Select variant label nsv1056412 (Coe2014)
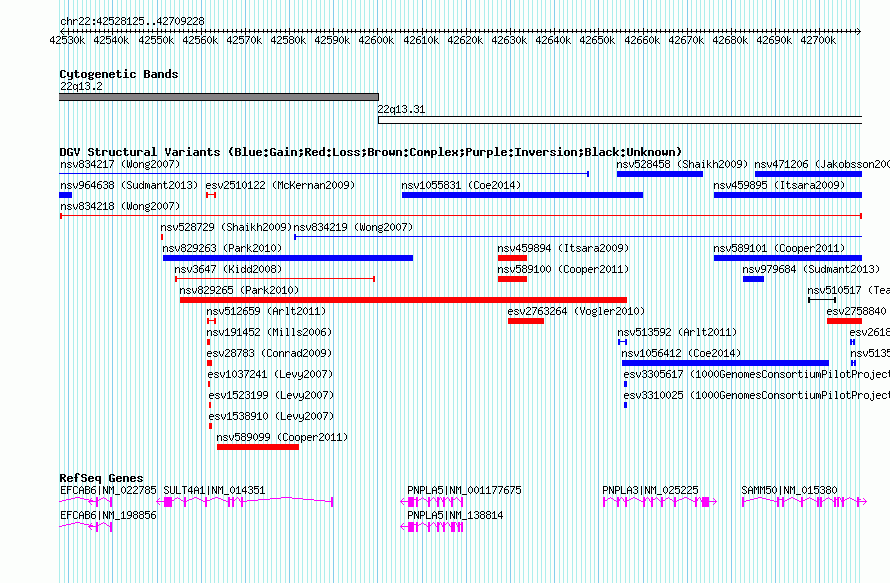 pyautogui.click(x=681, y=353)
